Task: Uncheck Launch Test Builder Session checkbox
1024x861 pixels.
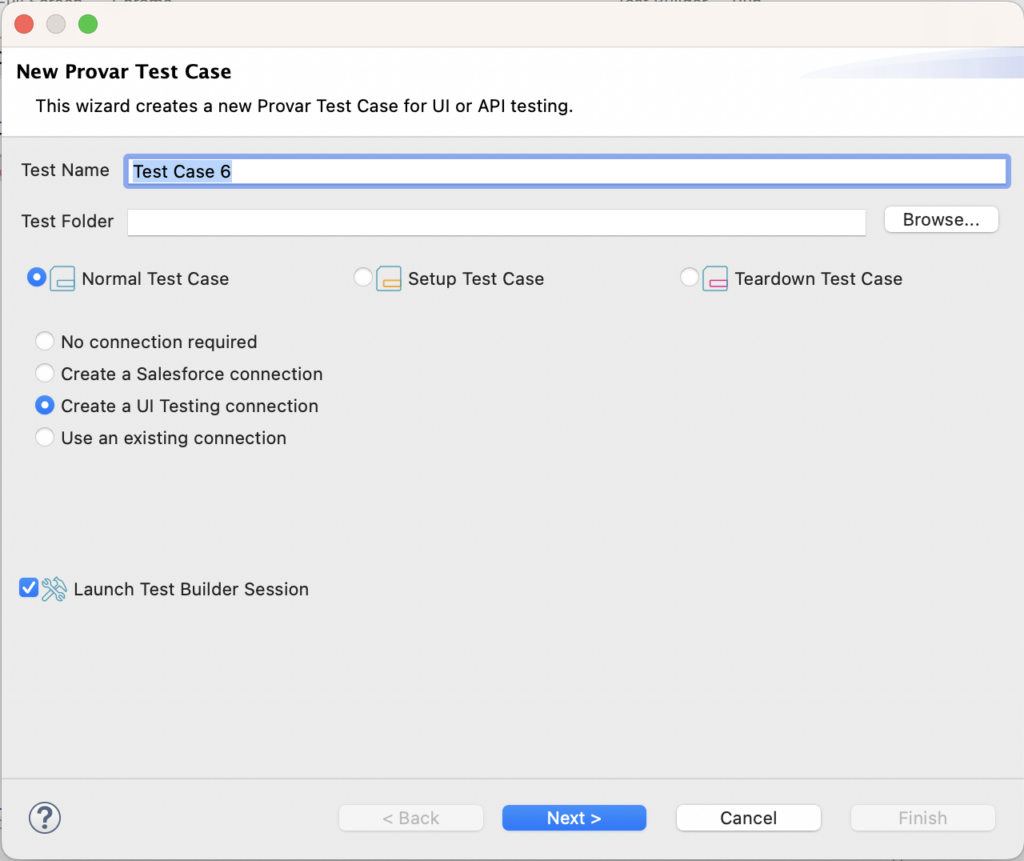Action: [29, 588]
